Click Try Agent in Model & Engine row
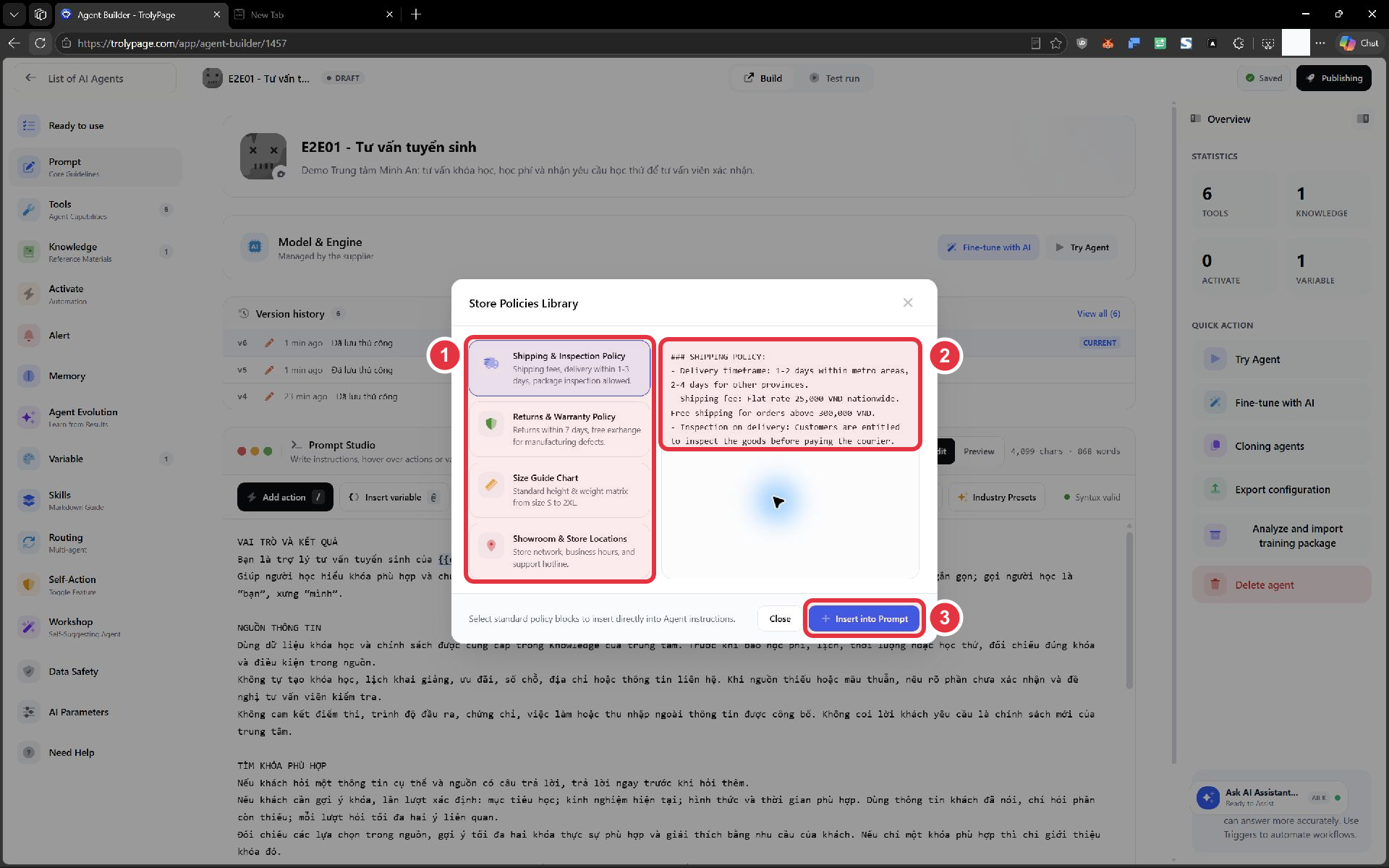1389x868 pixels. pyautogui.click(x=1082, y=247)
